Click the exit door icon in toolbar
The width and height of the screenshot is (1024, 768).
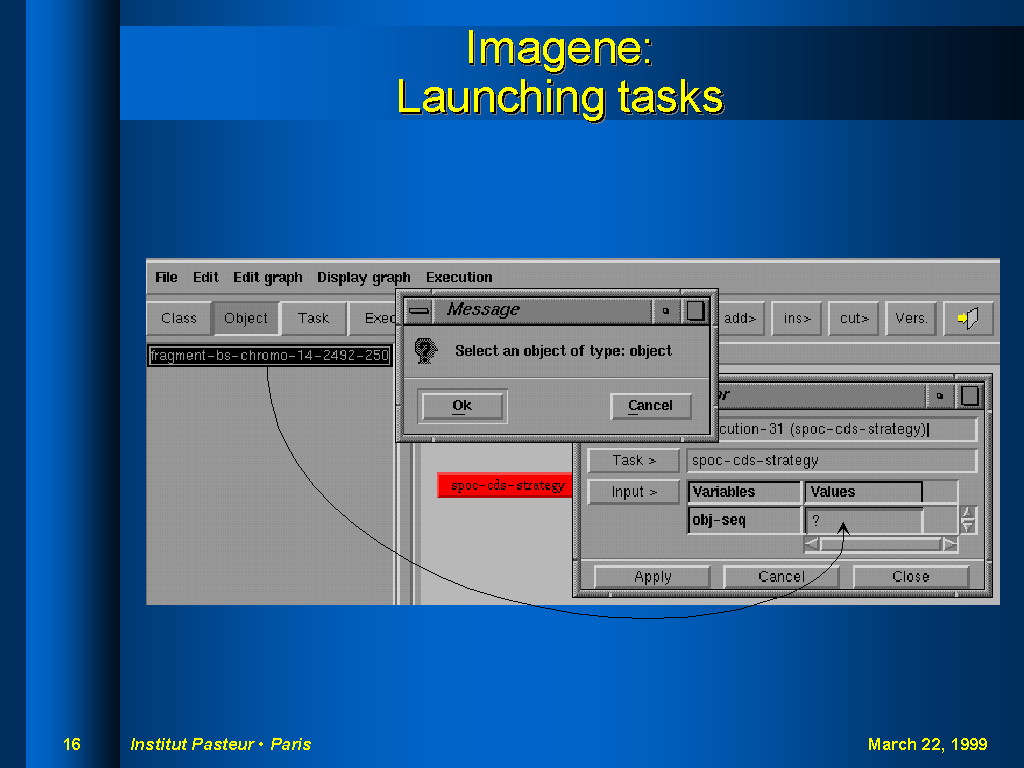968,318
